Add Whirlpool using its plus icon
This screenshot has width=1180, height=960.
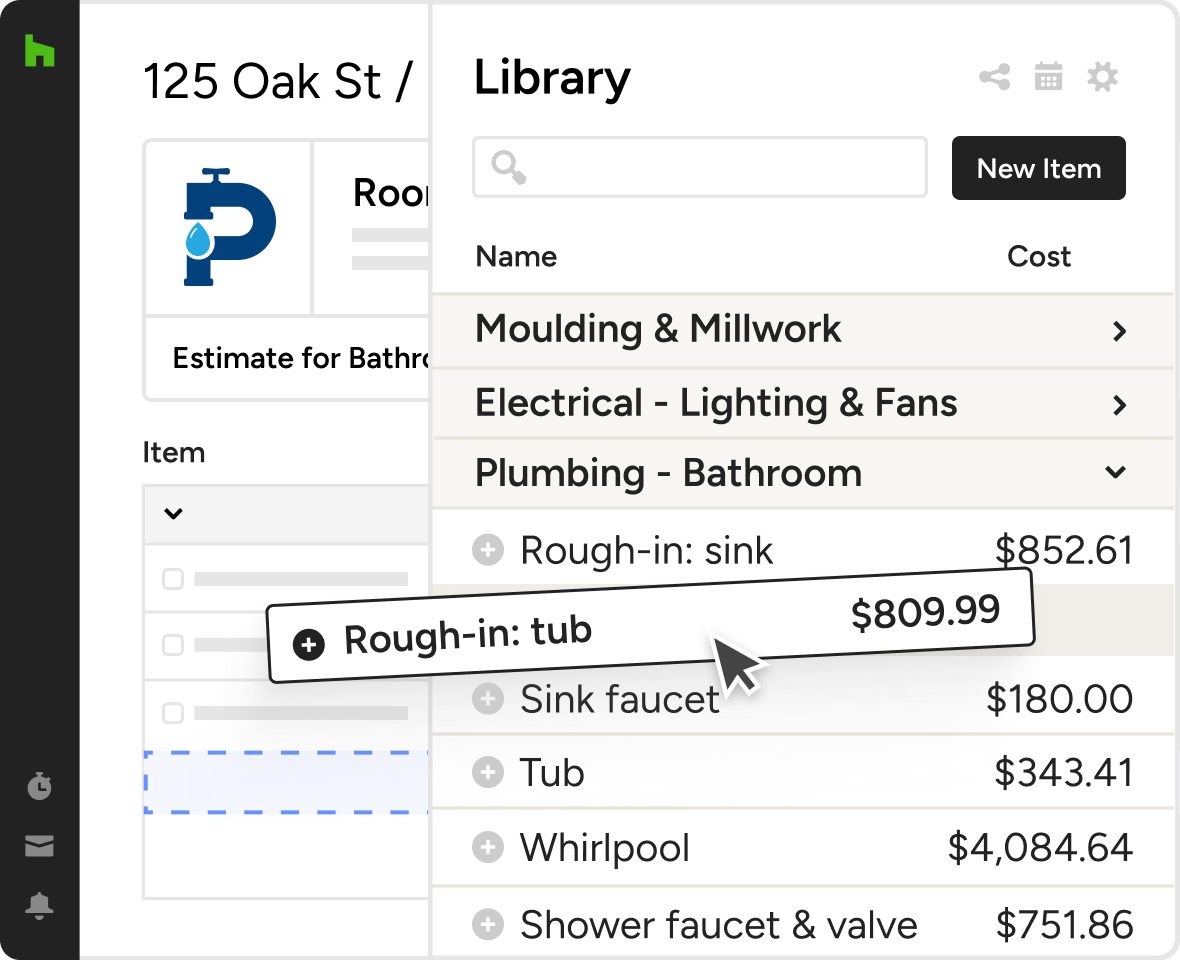tap(487, 847)
